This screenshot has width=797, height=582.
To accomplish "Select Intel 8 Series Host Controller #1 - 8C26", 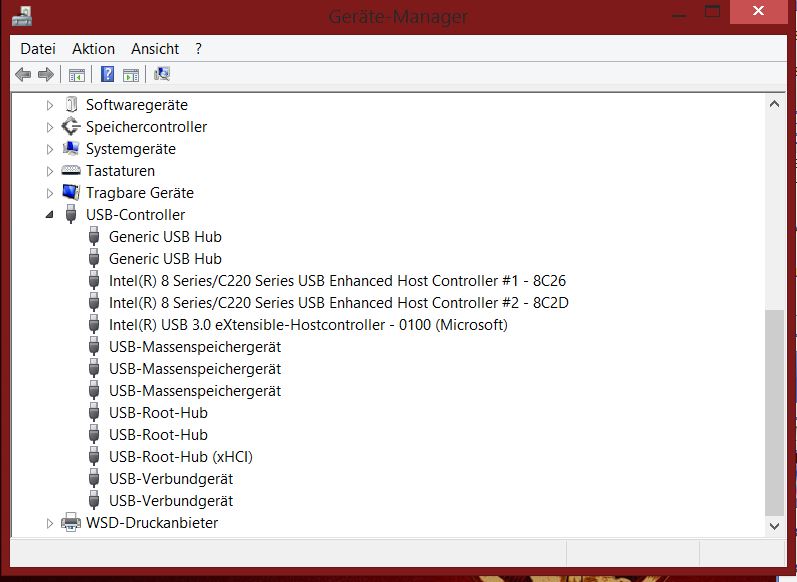I will [x=338, y=281].
